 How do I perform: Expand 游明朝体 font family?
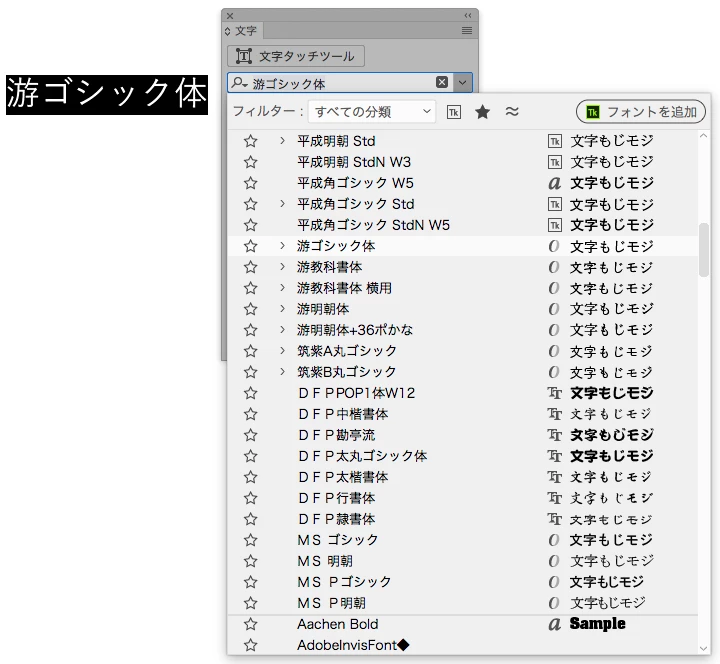282,309
